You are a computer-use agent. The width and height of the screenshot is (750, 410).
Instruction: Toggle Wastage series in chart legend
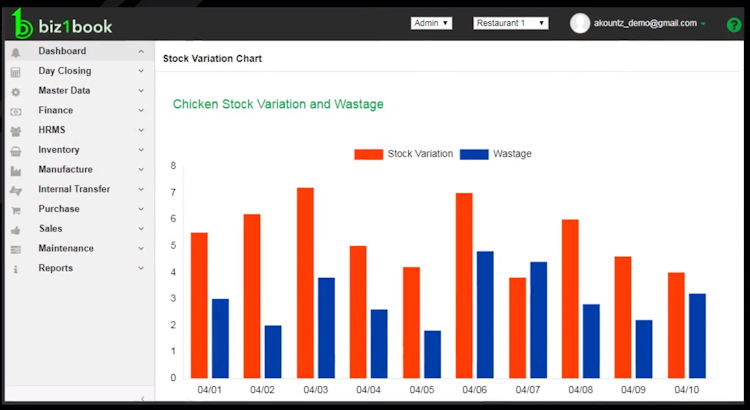click(496, 154)
